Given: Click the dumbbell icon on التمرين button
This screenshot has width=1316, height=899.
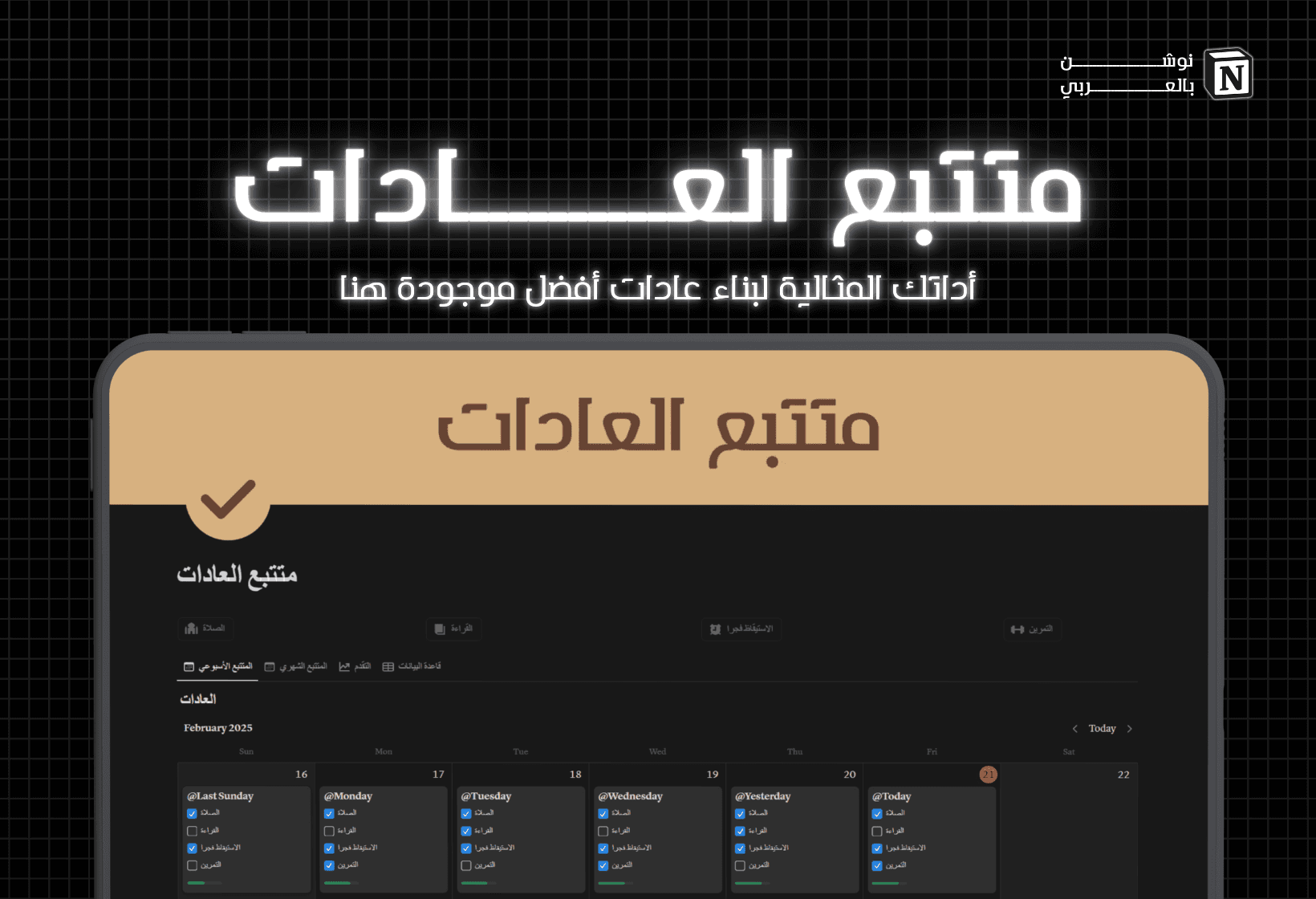Looking at the screenshot, I should pyautogui.click(x=1017, y=629).
